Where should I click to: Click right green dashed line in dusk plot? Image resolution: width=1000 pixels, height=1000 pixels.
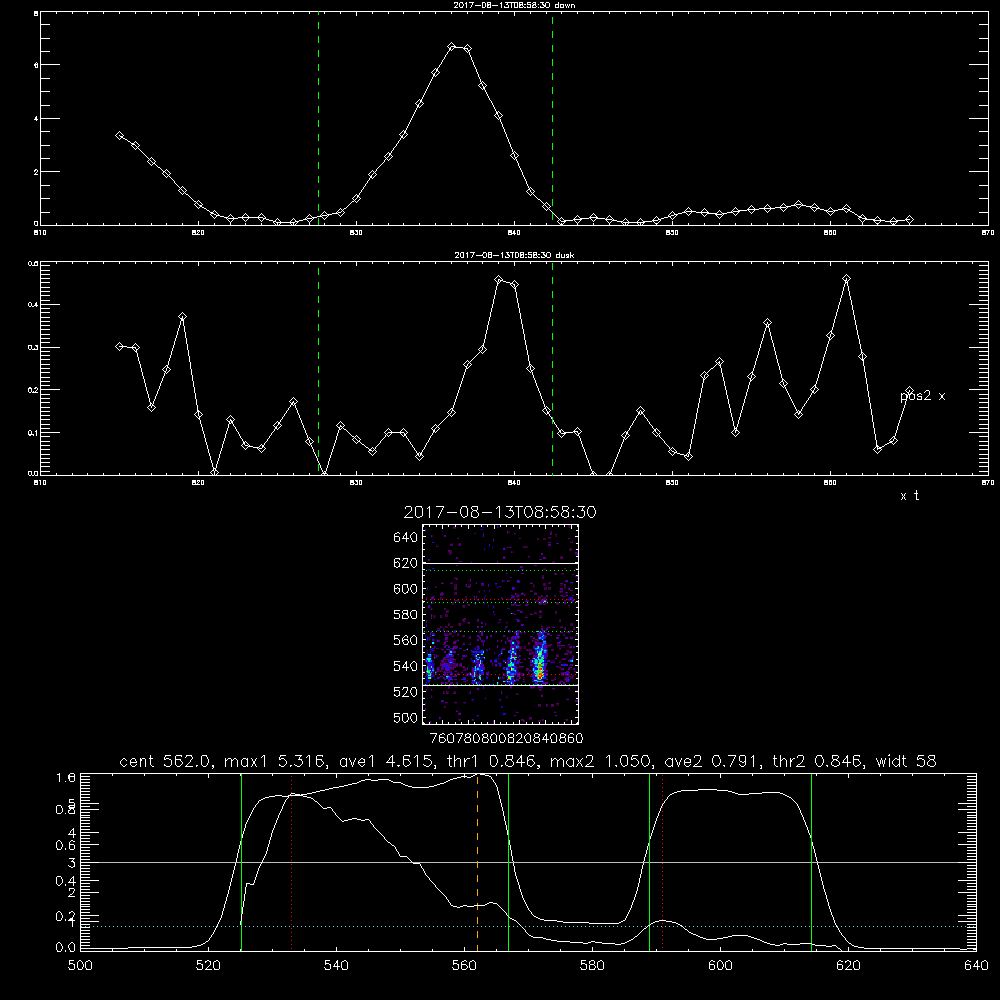coord(552,369)
